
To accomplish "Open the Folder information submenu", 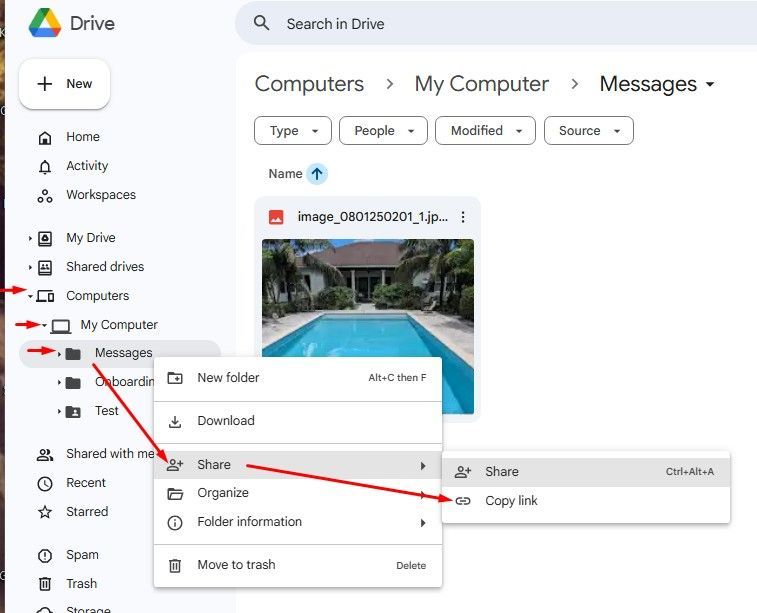I will [x=297, y=522].
